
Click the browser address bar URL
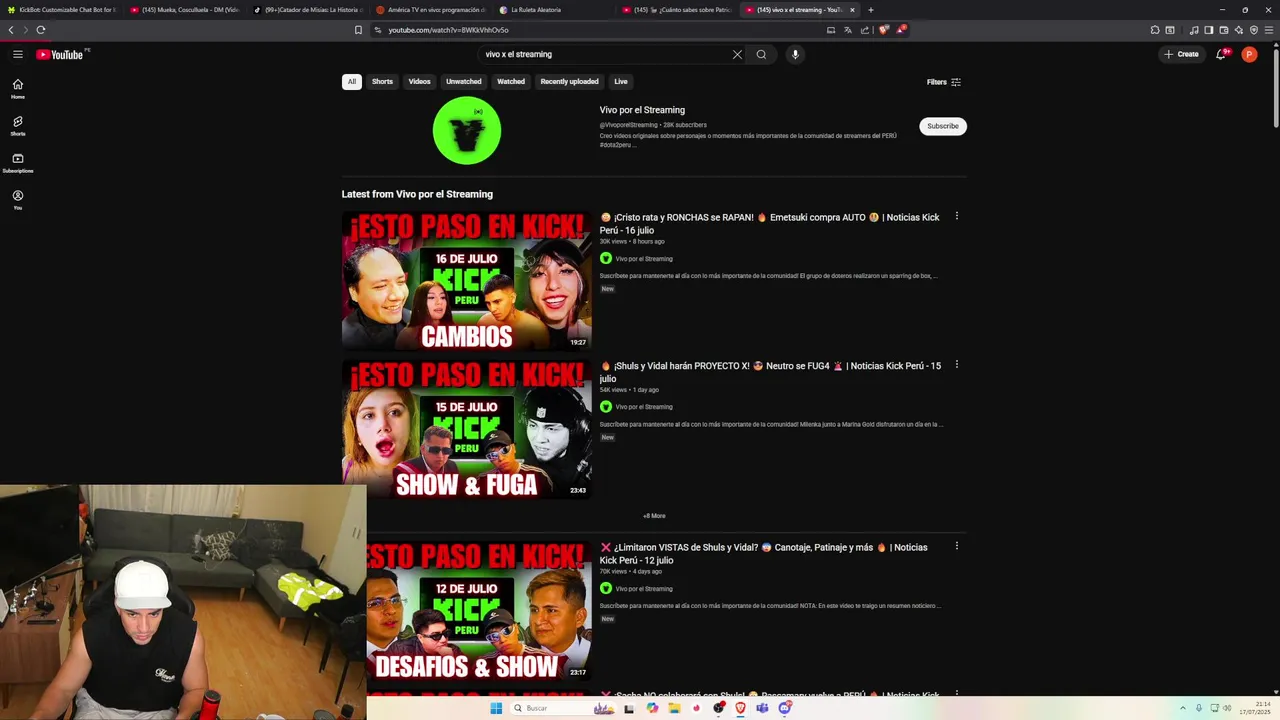pyautogui.click(x=448, y=30)
